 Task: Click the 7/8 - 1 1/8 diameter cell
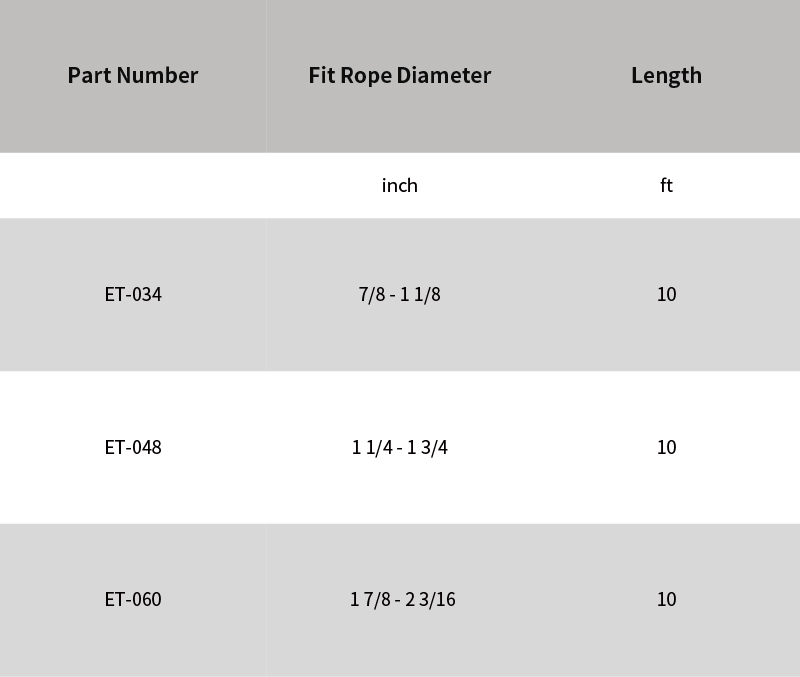click(399, 294)
